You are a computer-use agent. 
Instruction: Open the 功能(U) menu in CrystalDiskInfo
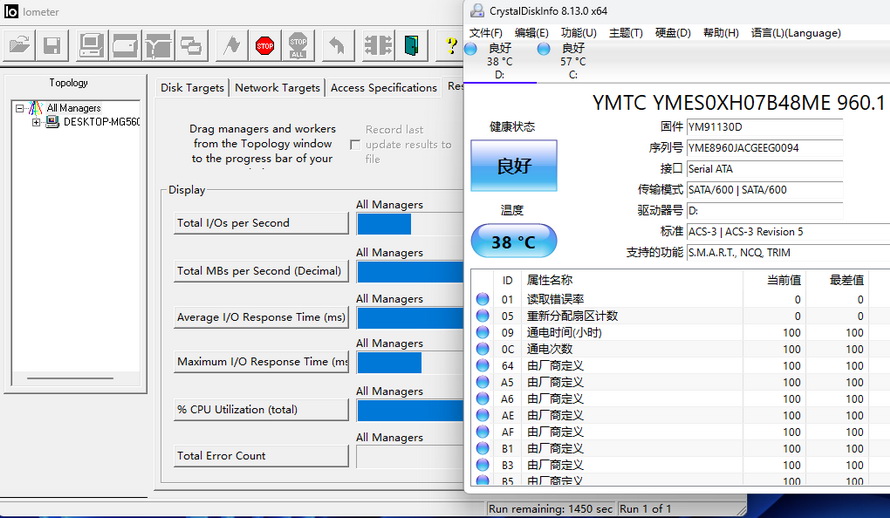[578, 33]
